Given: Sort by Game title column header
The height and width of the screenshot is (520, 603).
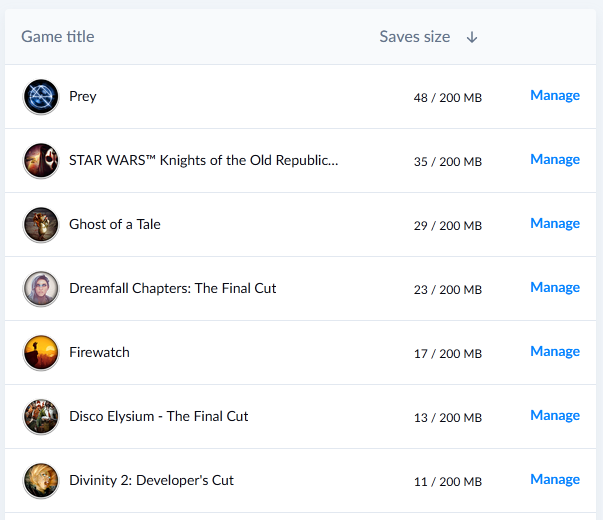Looking at the screenshot, I should 58,37.
